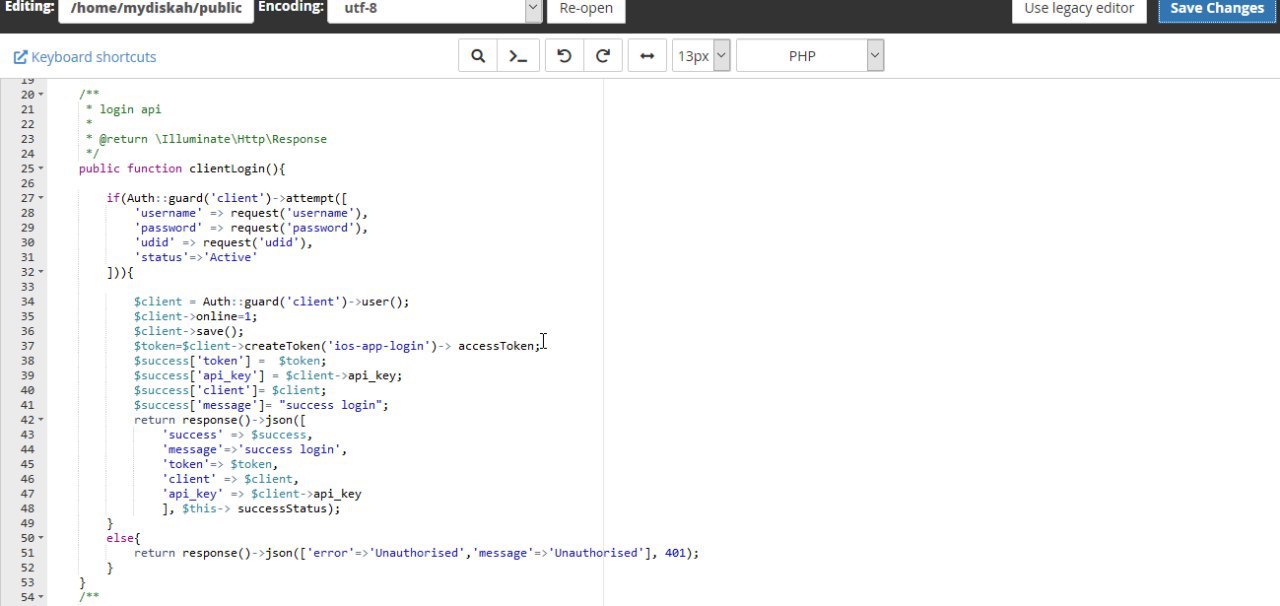Click line number 48 in gutter

(x=27, y=509)
